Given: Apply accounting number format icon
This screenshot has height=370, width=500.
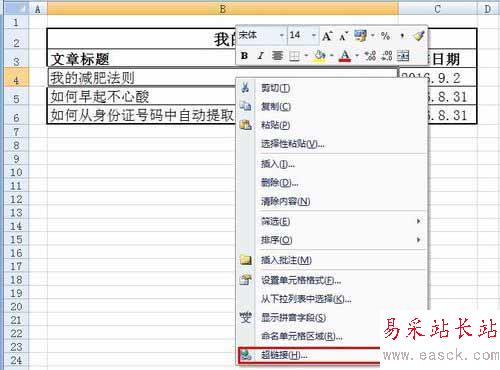Looking at the screenshot, I should pyautogui.click(x=360, y=35).
